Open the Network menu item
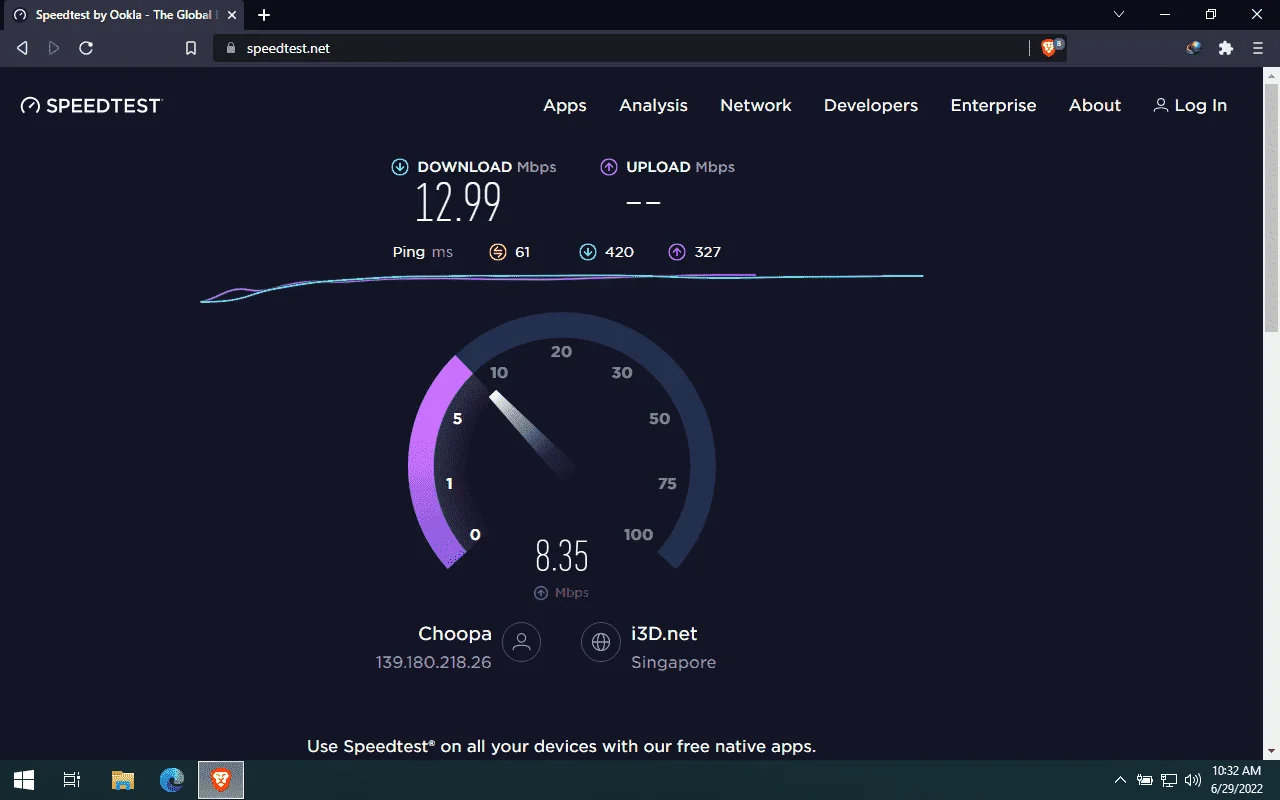The height and width of the screenshot is (800, 1280). click(756, 105)
